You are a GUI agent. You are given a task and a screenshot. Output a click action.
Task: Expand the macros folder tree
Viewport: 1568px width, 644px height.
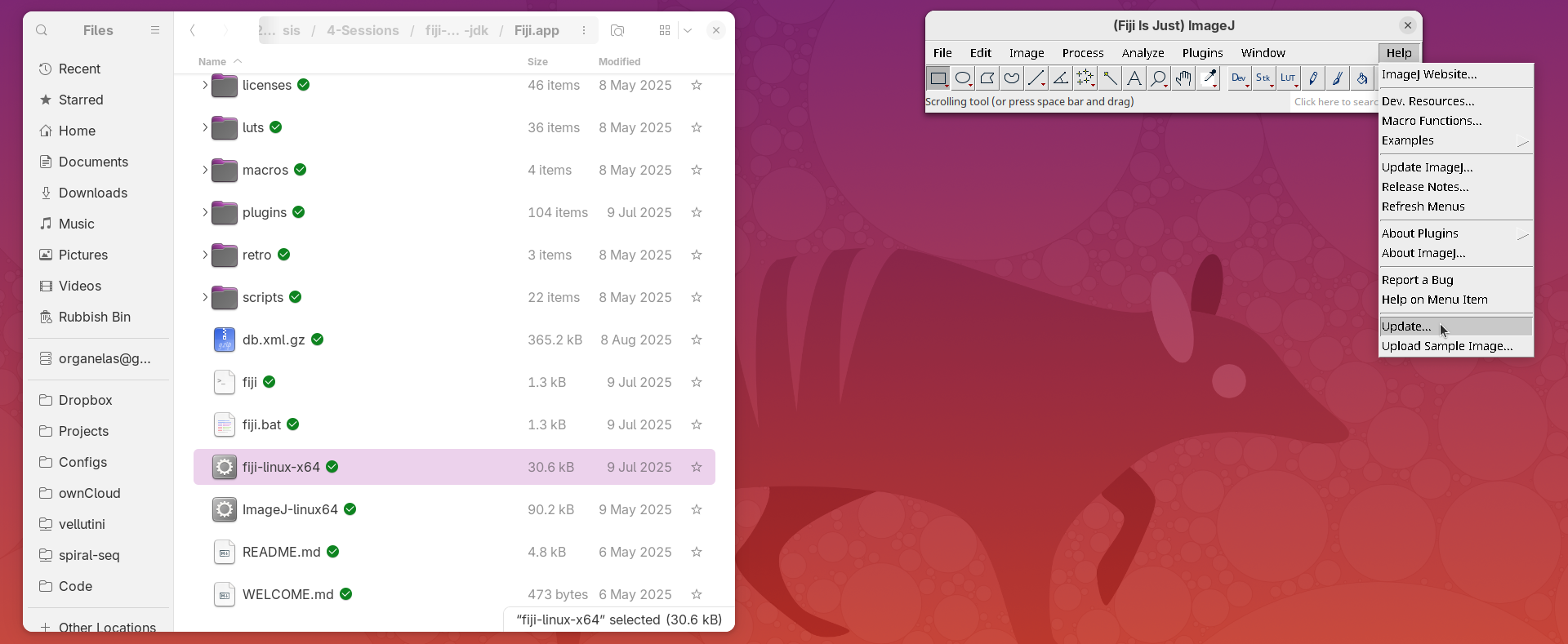pyautogui.click(x=204, y=170)
